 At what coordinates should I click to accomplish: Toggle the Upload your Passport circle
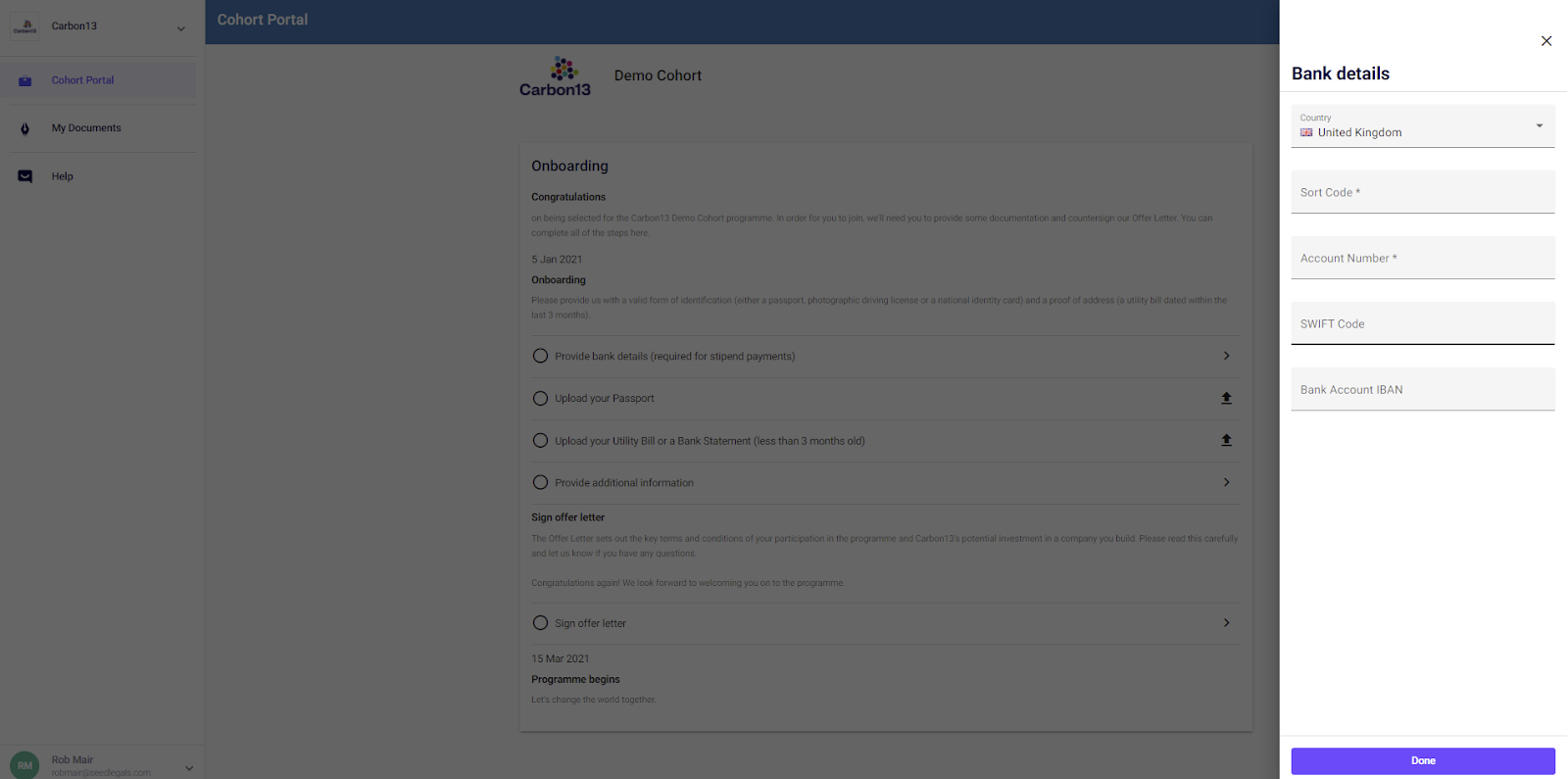click(540, 398)
